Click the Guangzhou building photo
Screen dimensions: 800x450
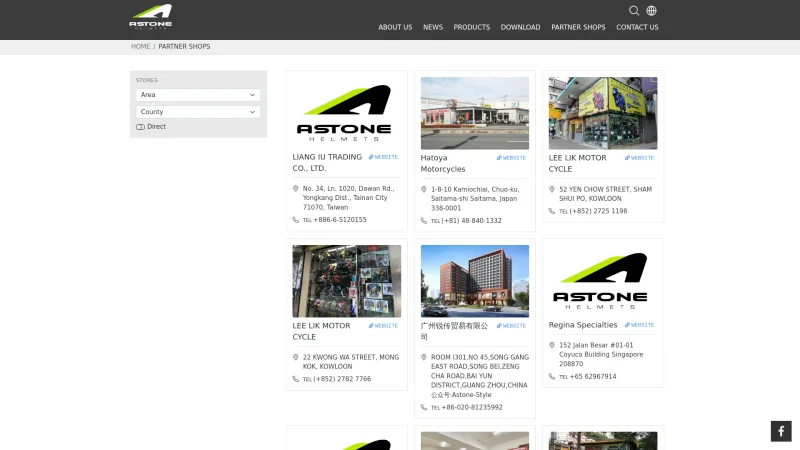click(x=474, y=281)
